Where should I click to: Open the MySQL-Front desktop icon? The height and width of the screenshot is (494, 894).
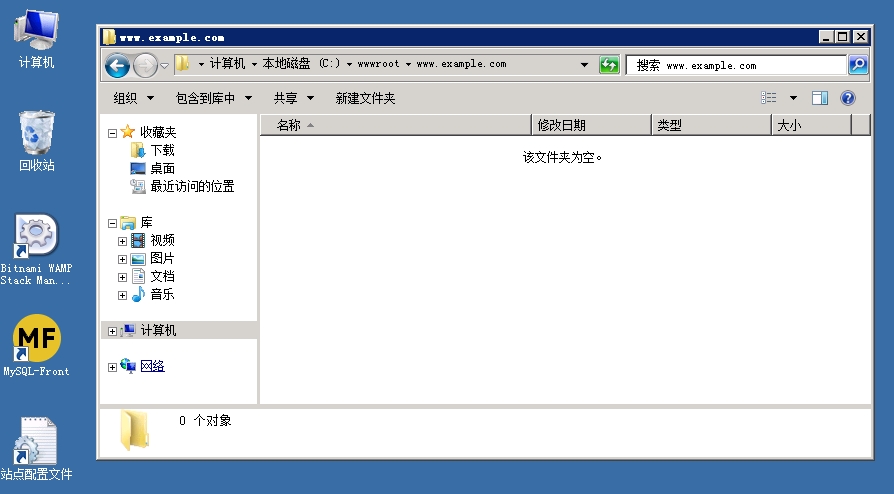[x=36, y=340]
